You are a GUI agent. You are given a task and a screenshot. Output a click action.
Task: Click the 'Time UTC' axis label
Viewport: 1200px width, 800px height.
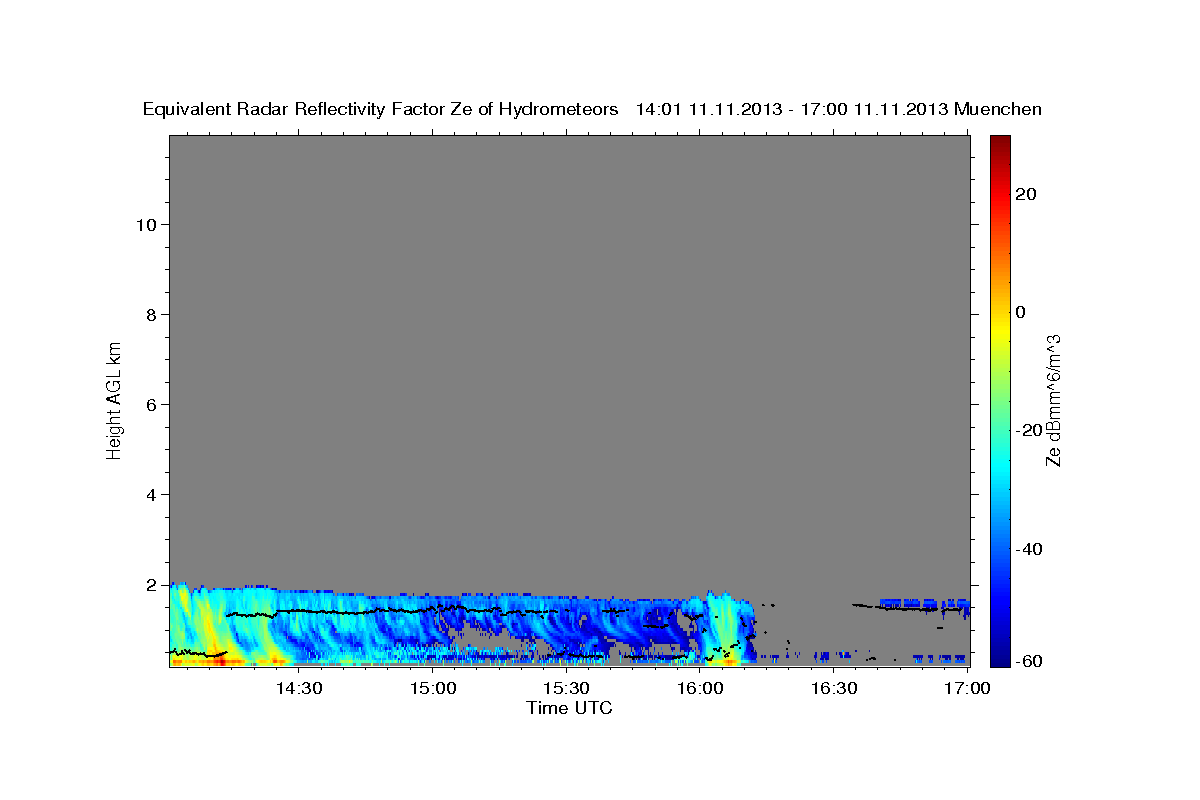click(569, 708)
